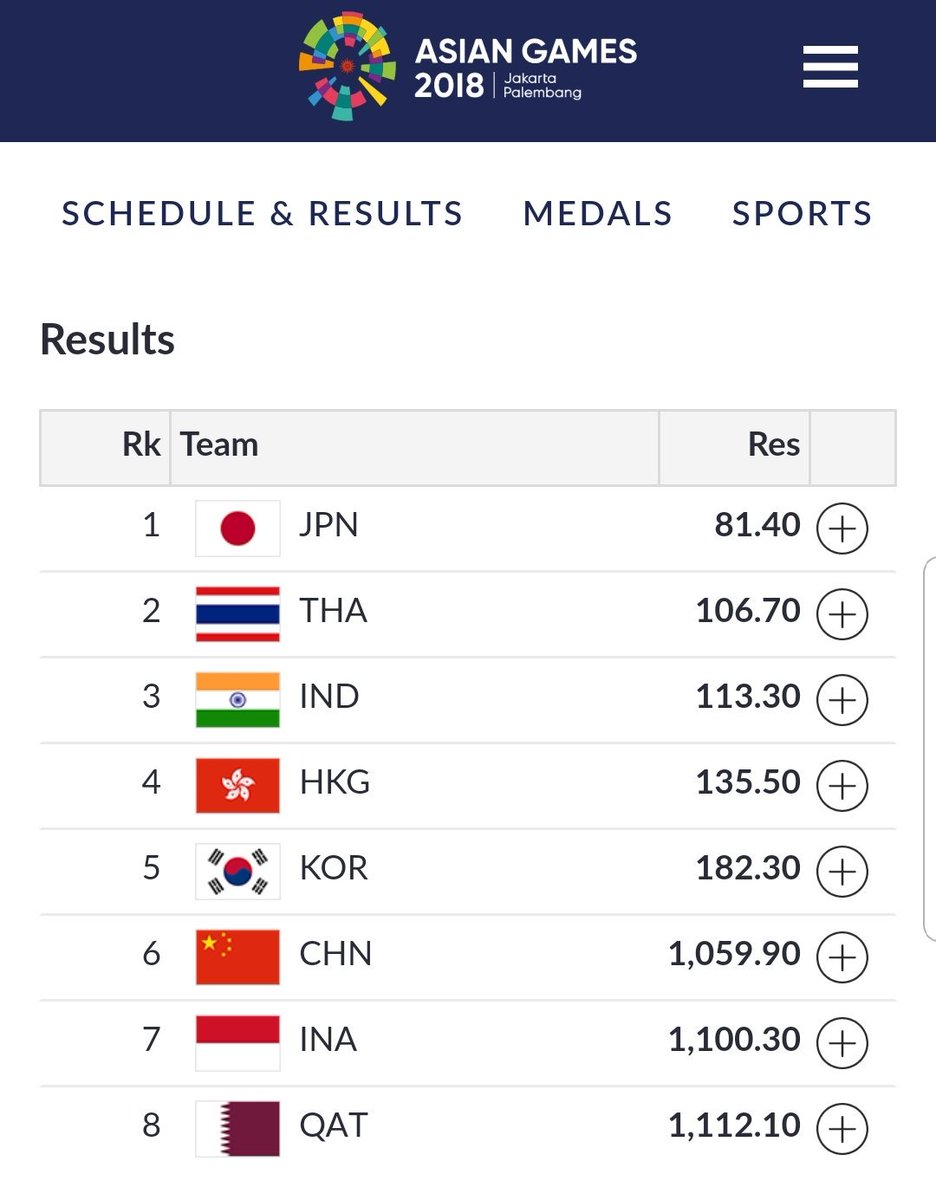Expand IND result details with plus icon
936x1200 pixels.
pyautogui.click(x=842, y=701)
